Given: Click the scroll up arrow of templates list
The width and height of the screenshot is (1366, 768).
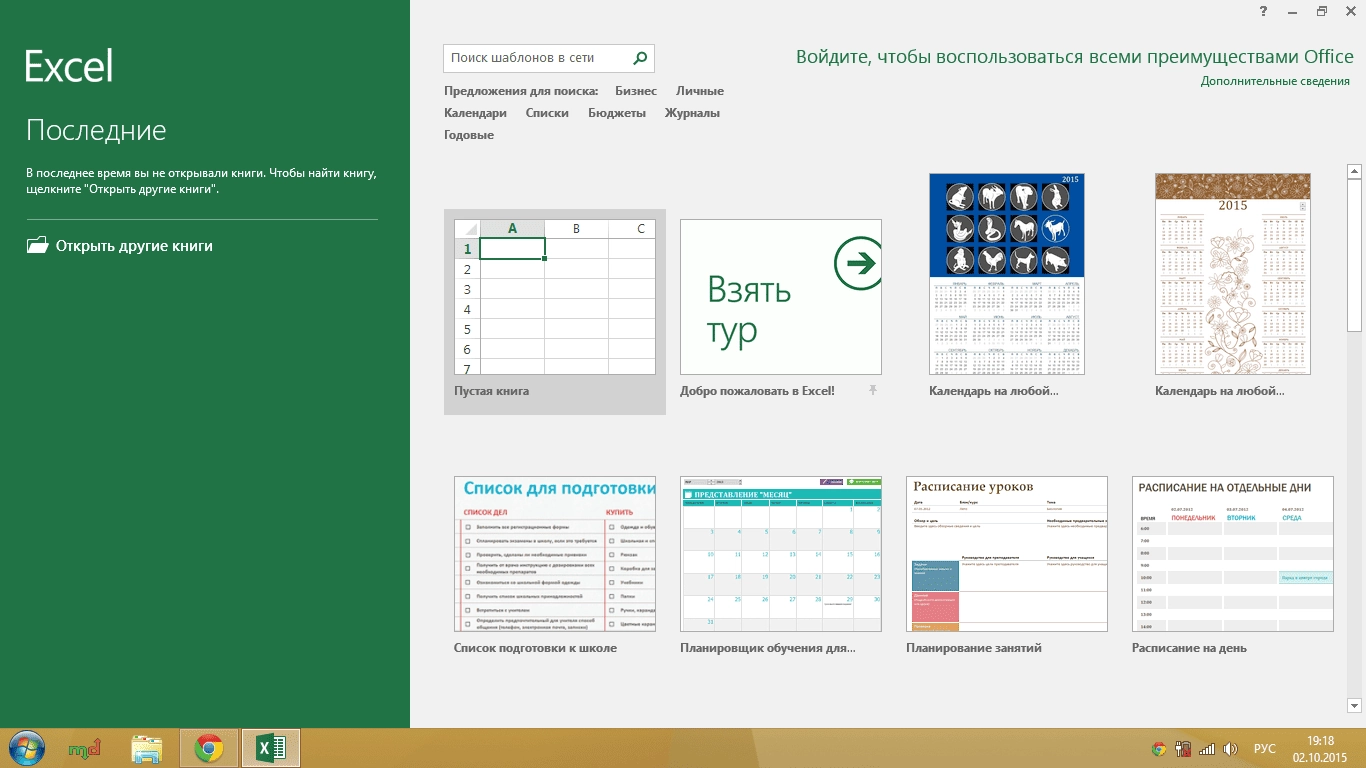Looking at the screenshot, I should pos(1354,172).
